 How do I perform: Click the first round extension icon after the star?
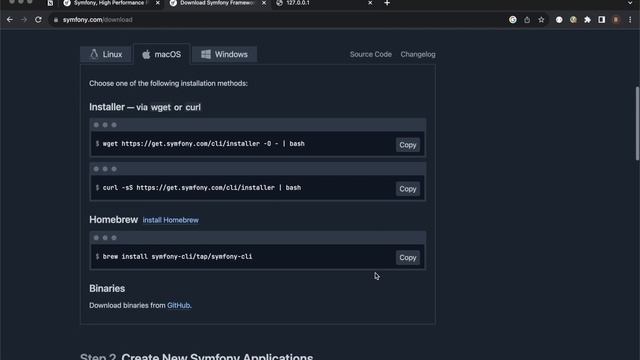(559, 20)
